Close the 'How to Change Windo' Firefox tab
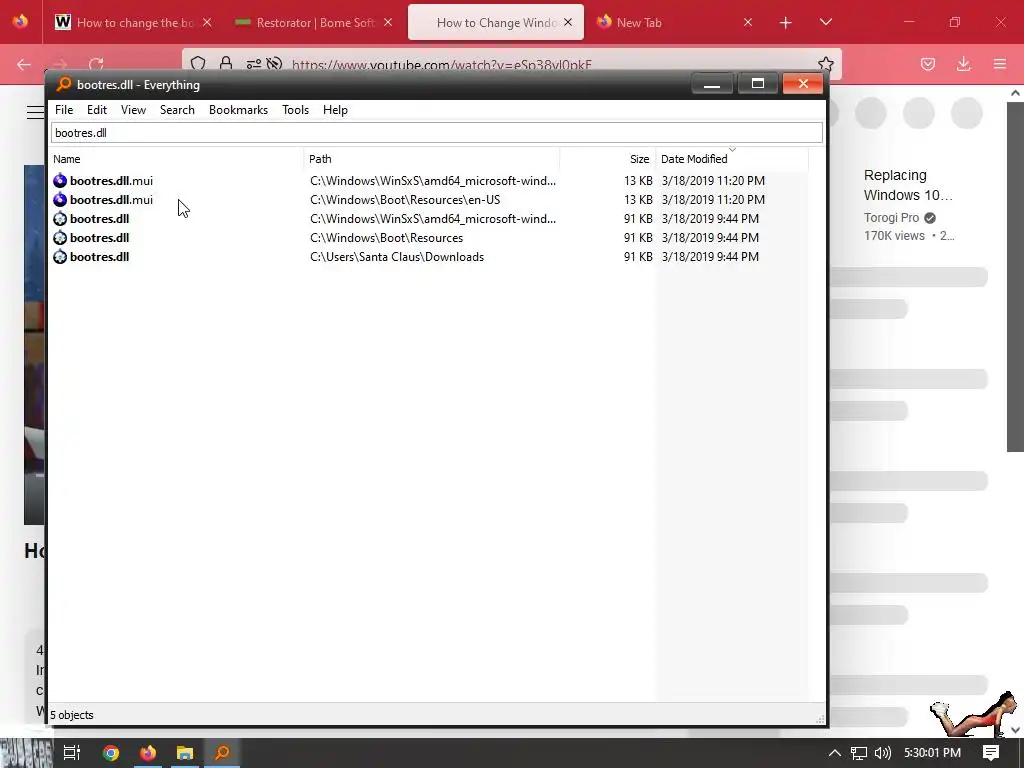The width and height of the screenshot is (1024, 768). point(568,22)
